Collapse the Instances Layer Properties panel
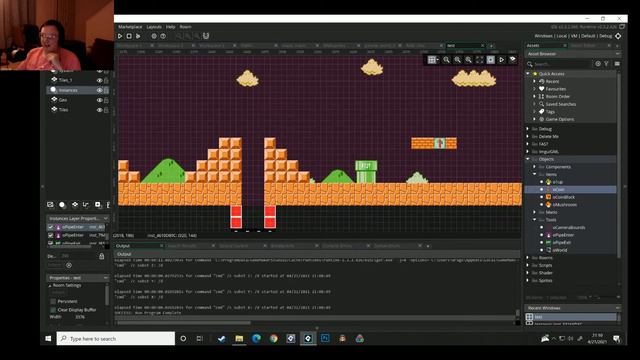Viewport: 640px width, 360px height. pos(106,218)
